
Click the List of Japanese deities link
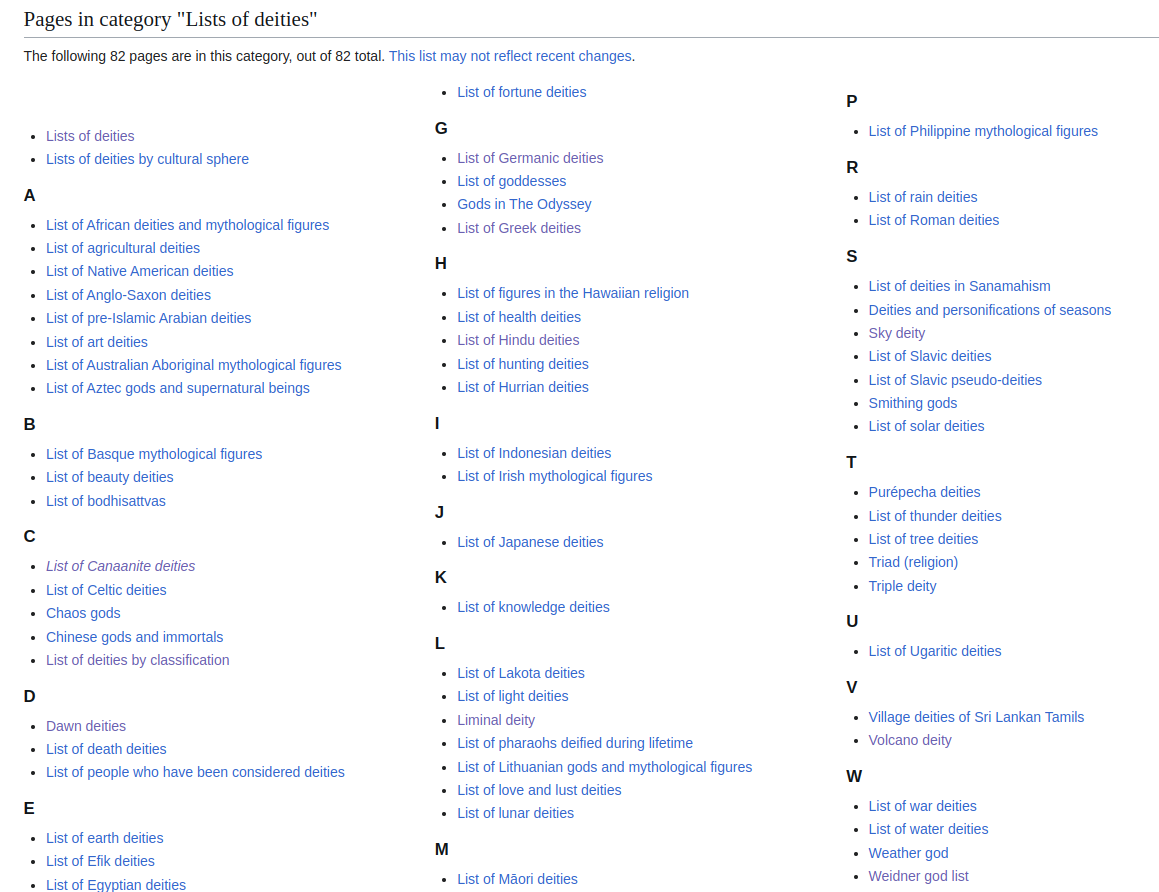(x=530, y=541)
